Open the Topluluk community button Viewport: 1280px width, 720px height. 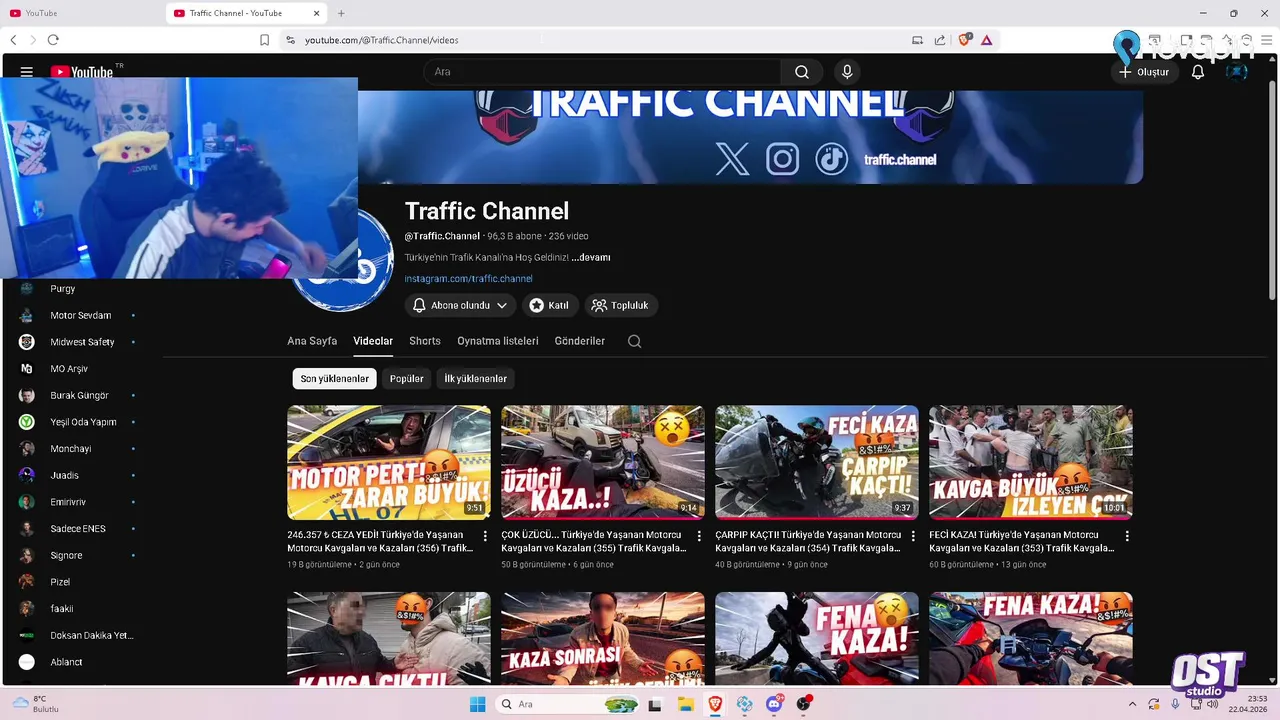620,305
